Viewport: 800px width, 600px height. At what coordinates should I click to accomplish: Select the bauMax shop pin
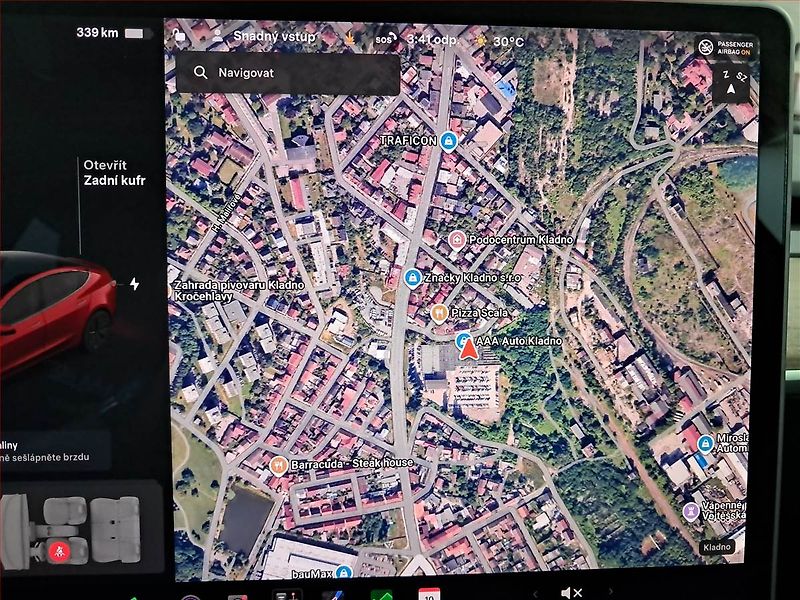344,572
